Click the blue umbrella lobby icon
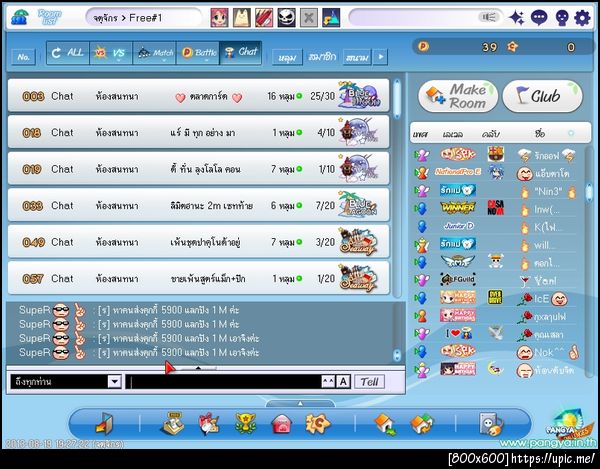The height and width of the screenshot is (469, 600). click(x=19, y=17)
